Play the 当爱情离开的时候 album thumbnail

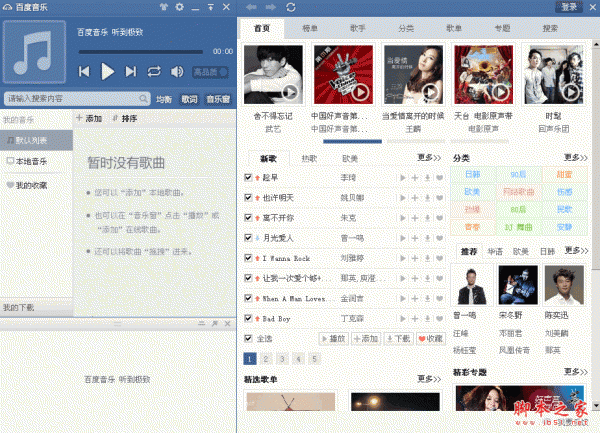point(413,75)
